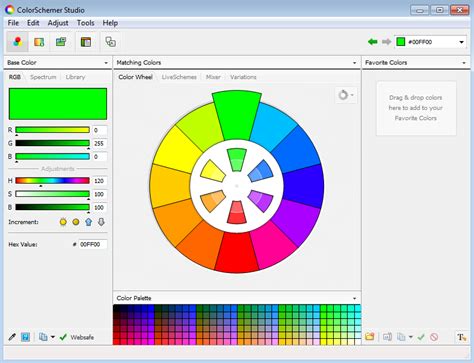Click the H value field showing 120
The width and height of the screenshot is (474, 363).
[99, 181]
